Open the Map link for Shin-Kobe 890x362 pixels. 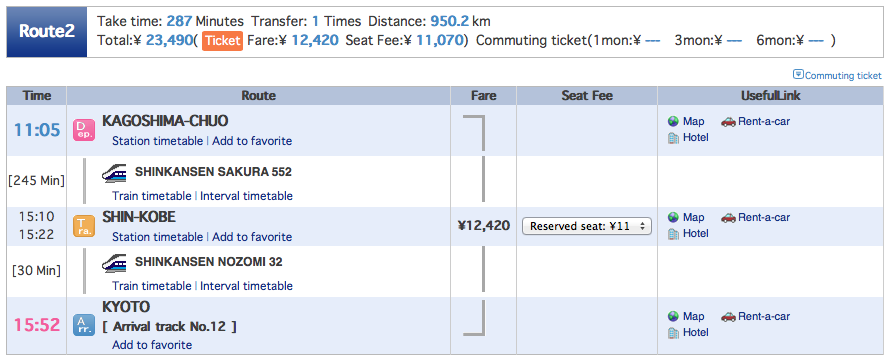(x=694, y=217)
